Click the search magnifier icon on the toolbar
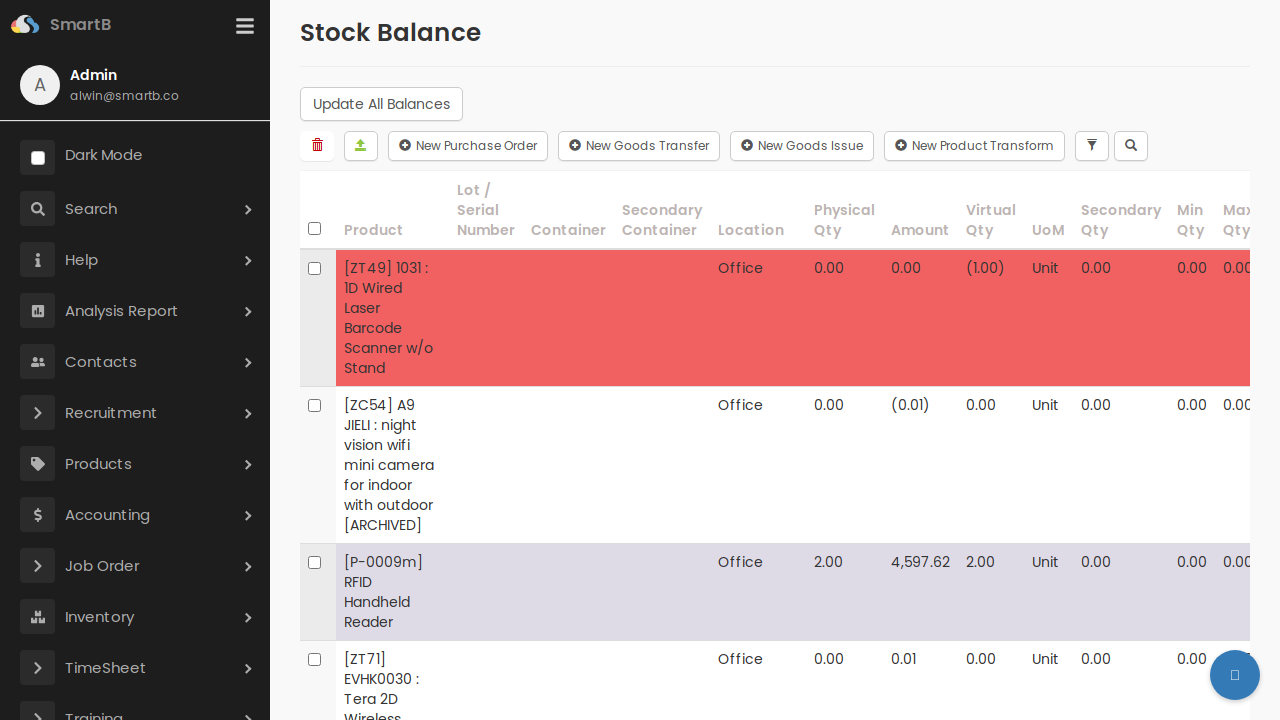Screen dimensions: 1280x720 point(1130,146)
